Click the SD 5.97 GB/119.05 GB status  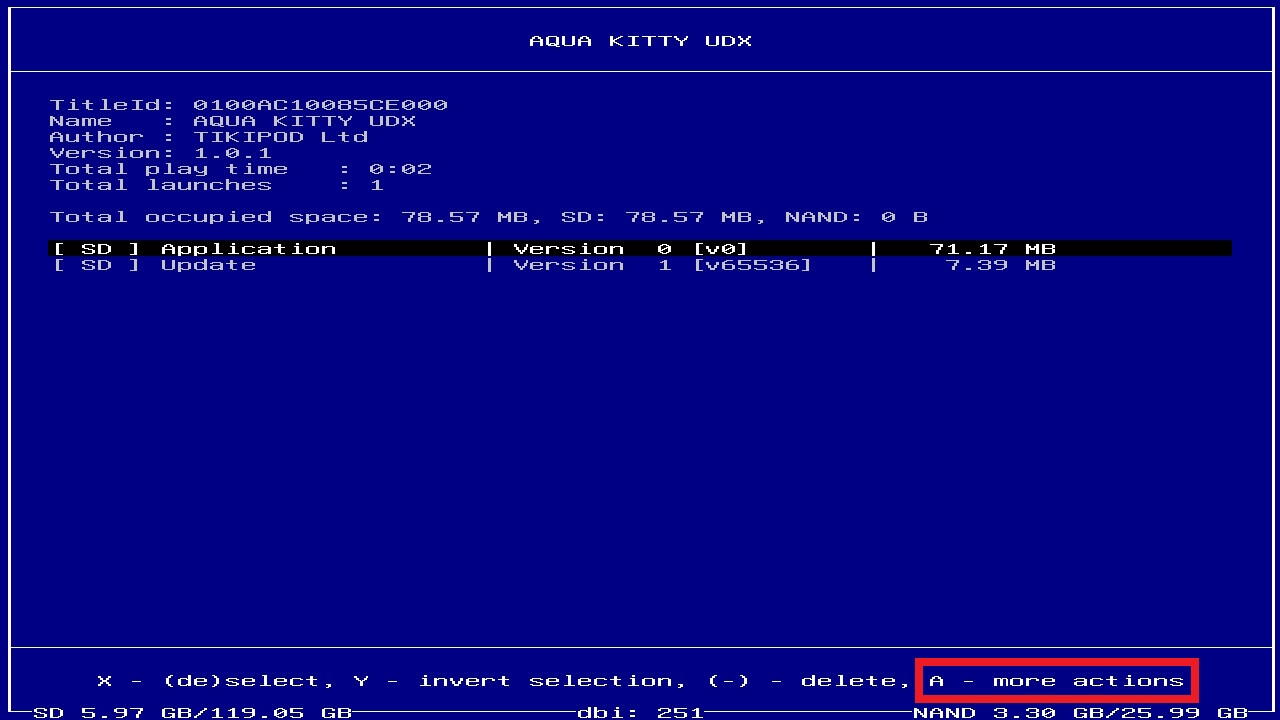(193, 713)
